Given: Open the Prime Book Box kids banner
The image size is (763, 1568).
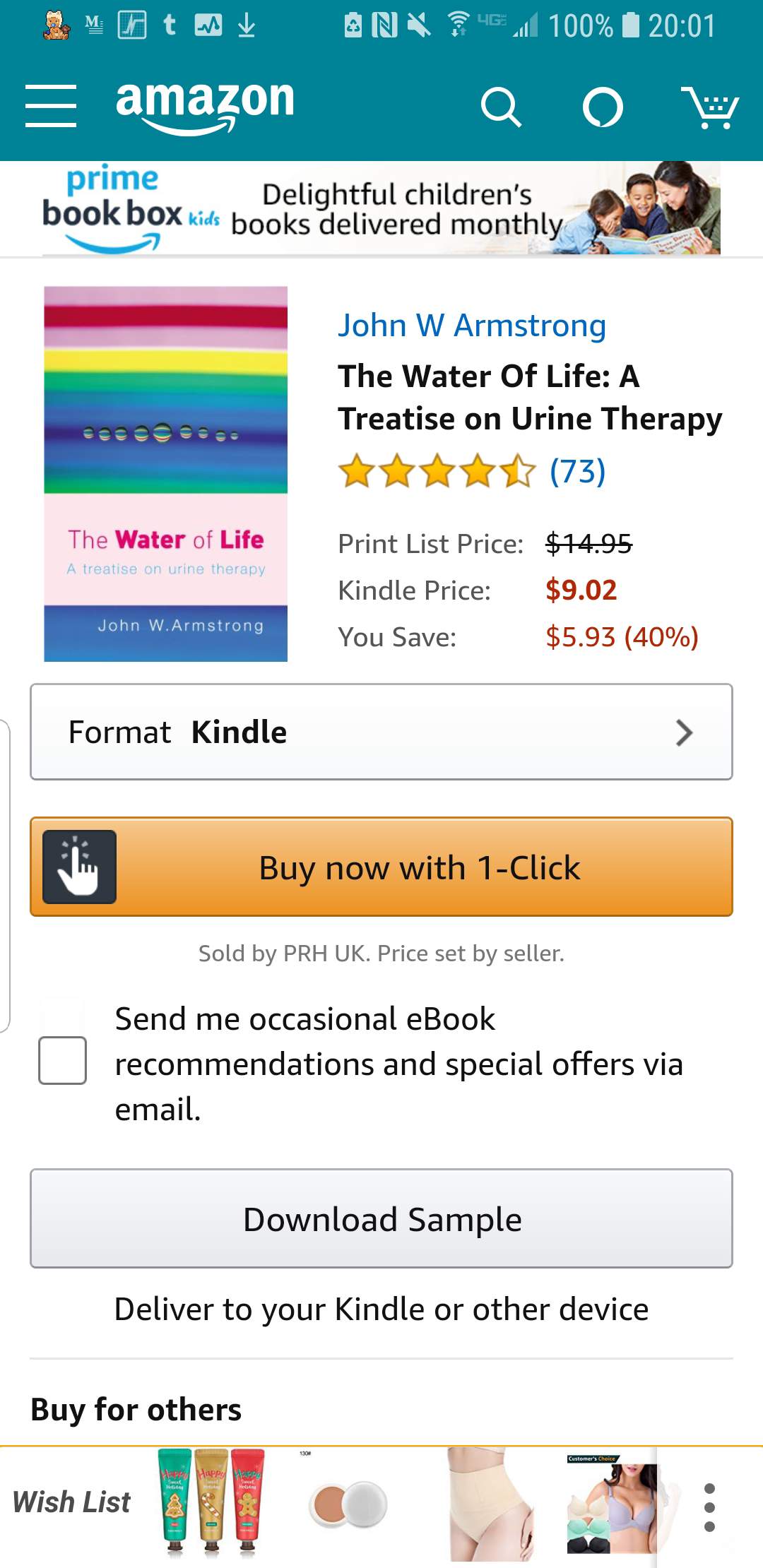Looking at the screenshot, I should click(x=381, y=208).
